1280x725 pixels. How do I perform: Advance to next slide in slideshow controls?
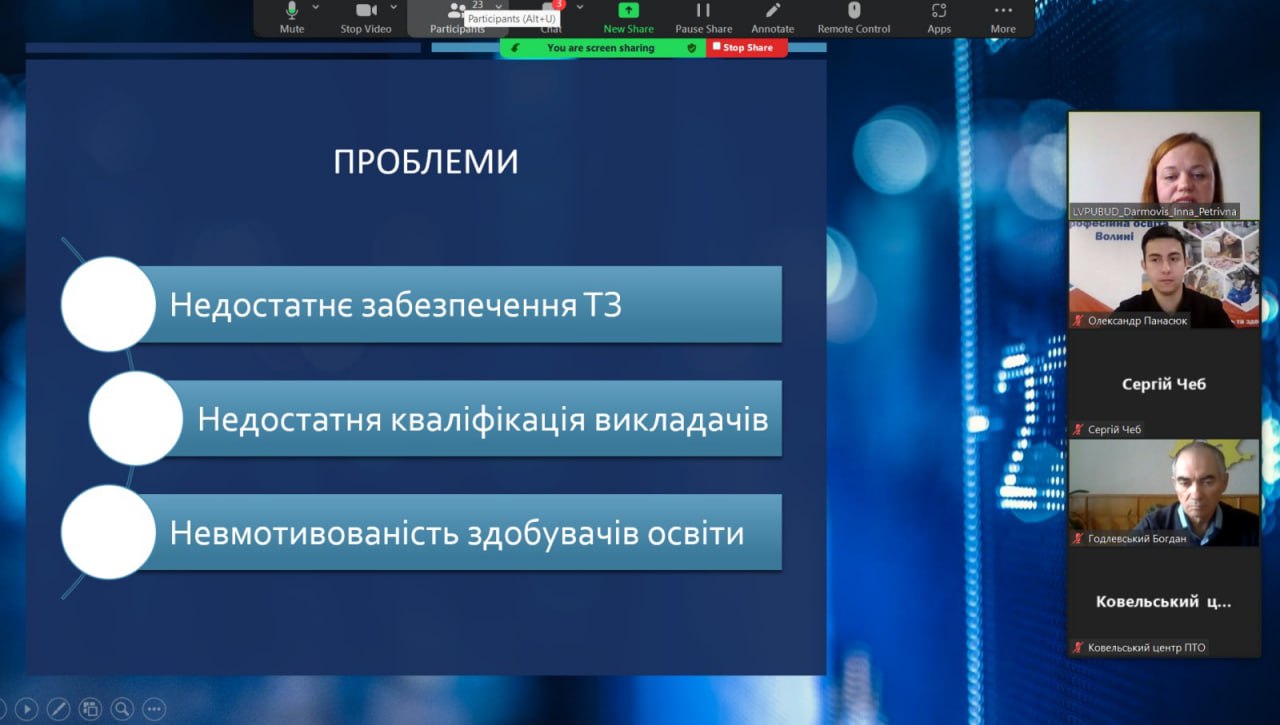pyautogui.click(x=27, y=708)
